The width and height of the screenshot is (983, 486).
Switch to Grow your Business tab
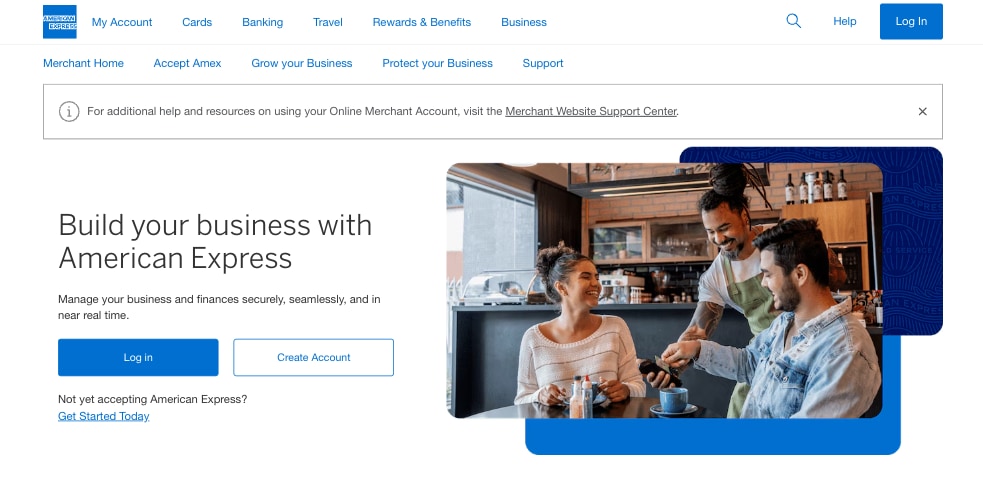pos(301,63)
